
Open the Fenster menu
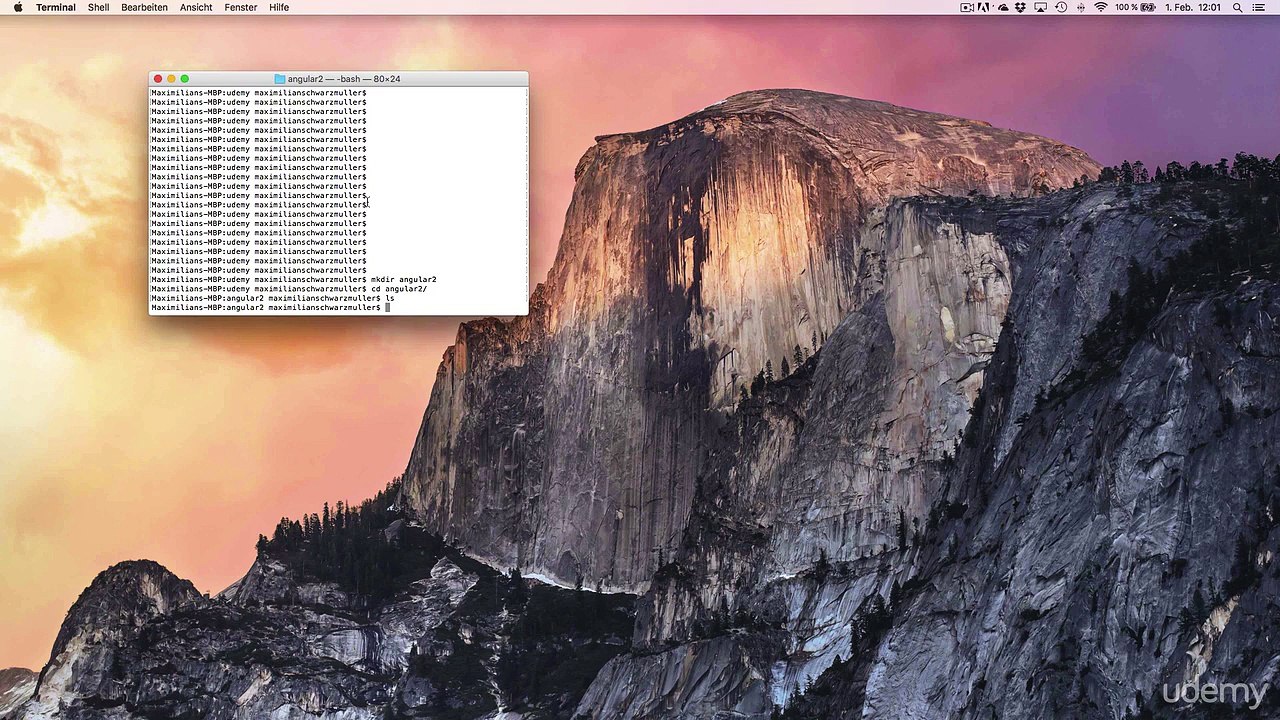pyautogui.click(x=241, y=7)
